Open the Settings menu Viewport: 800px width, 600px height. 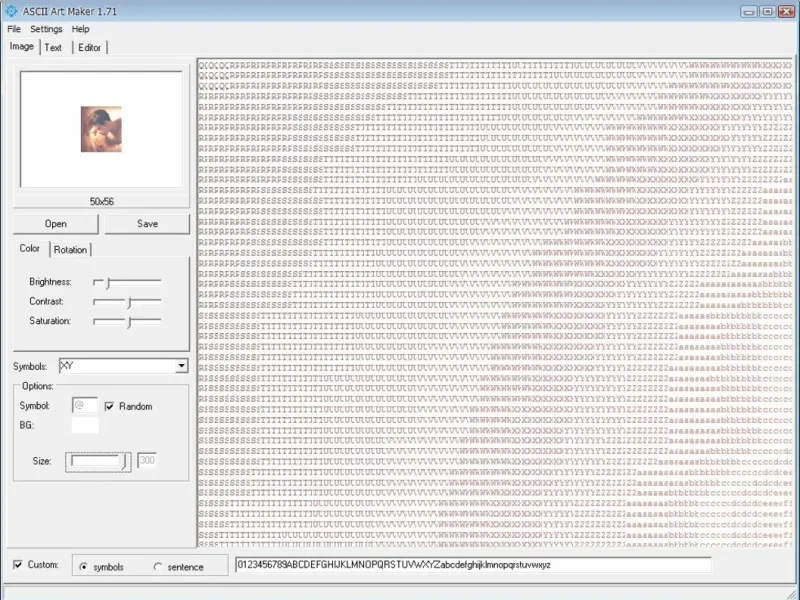point(46,29)
